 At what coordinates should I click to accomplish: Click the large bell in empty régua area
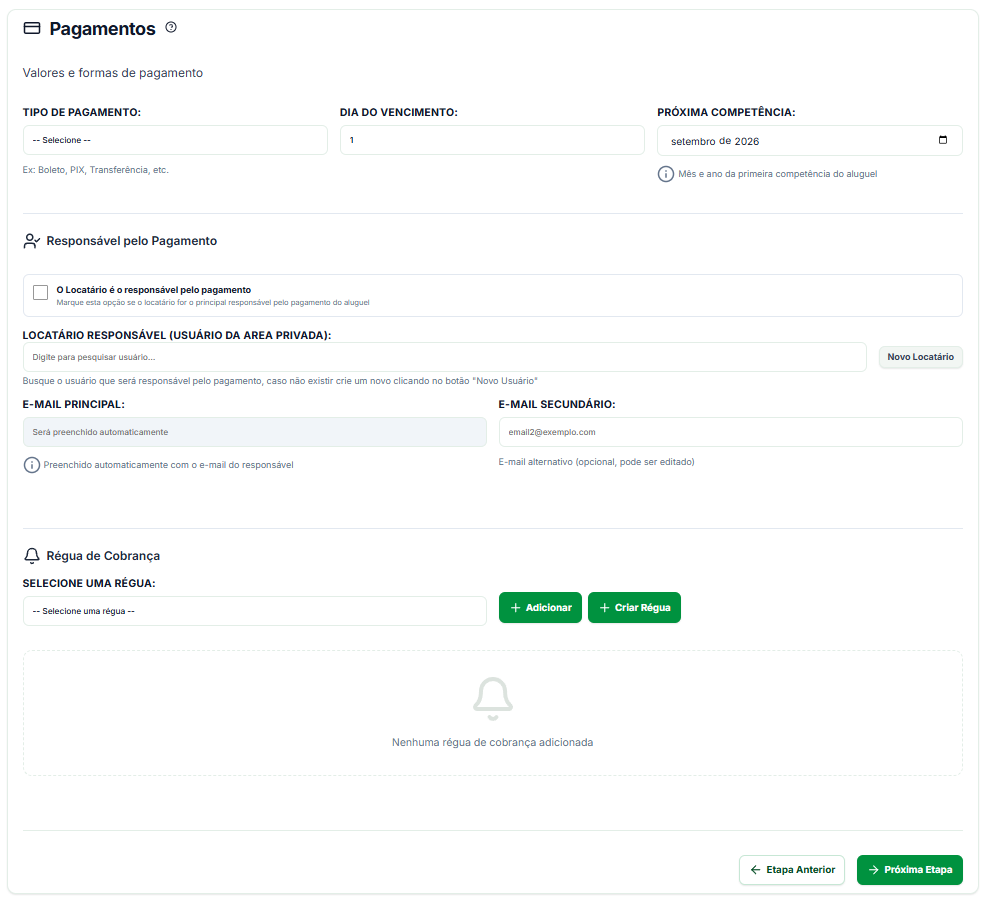[492, 699]
